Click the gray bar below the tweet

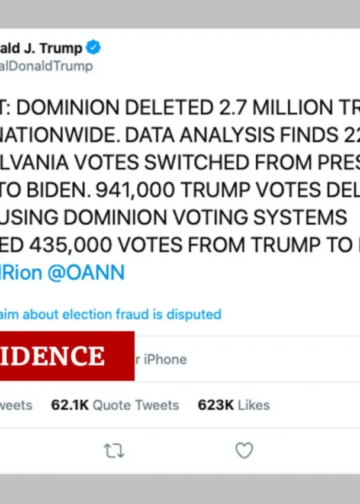(180, 489)
